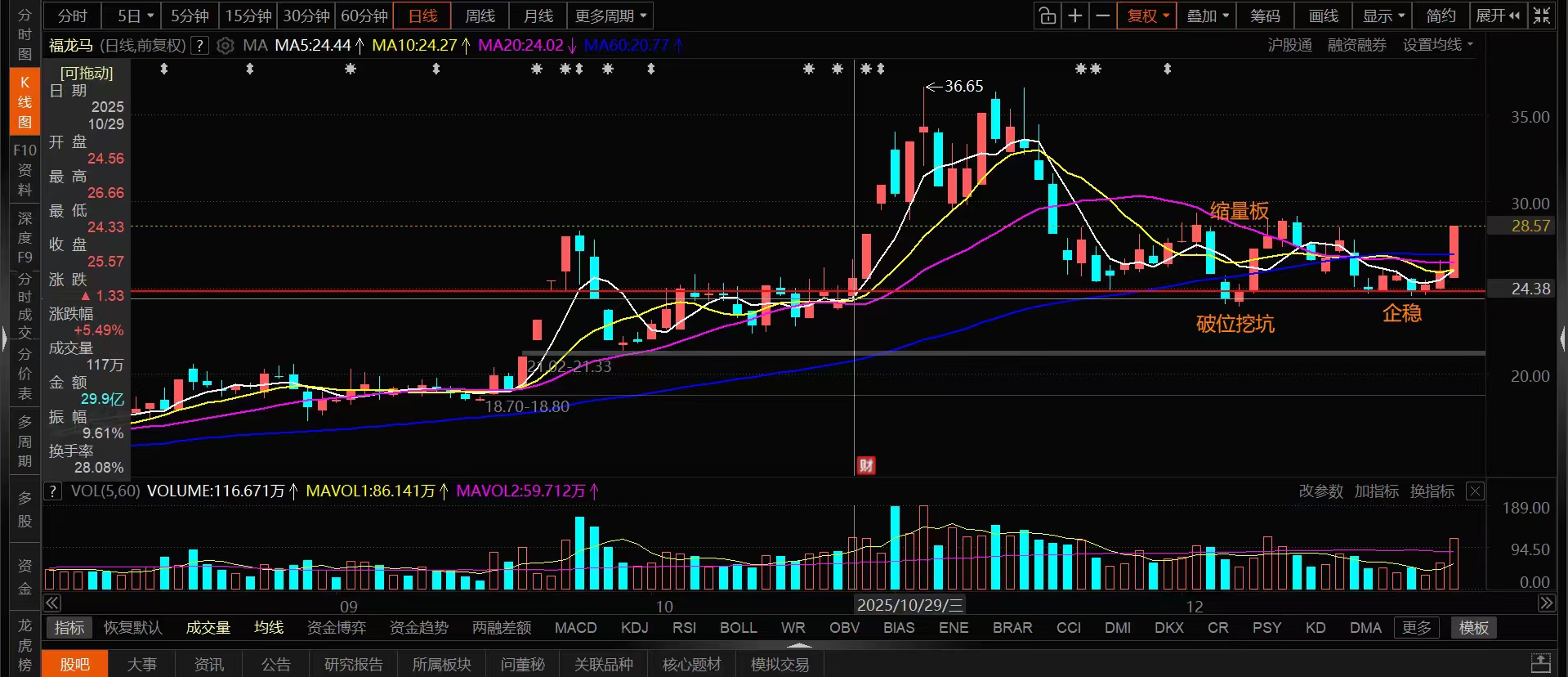Viewport: 1568px width, 677px height.
Task: Toggle the 画线 drawing tool
Action: click(1324, 16)
